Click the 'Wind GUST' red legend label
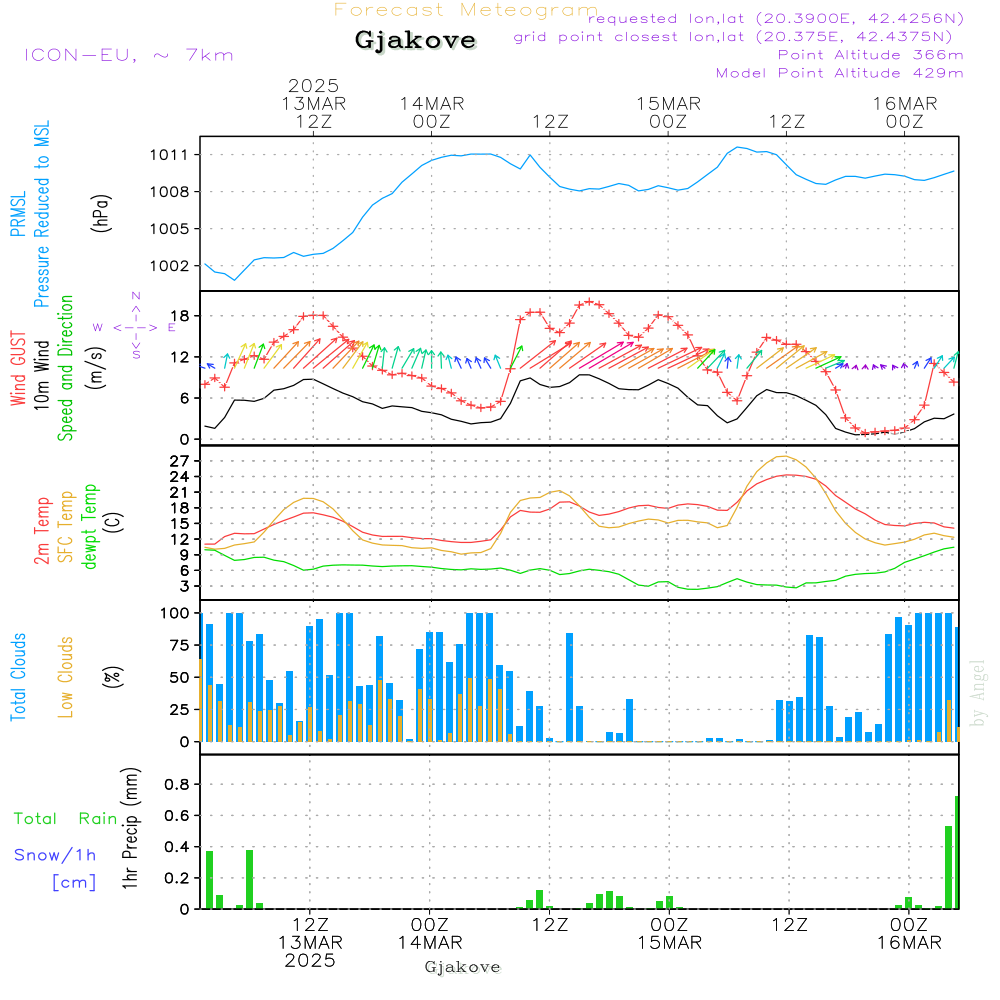The width and height of the screenshot is (1000, 1000). coord(18,369)
